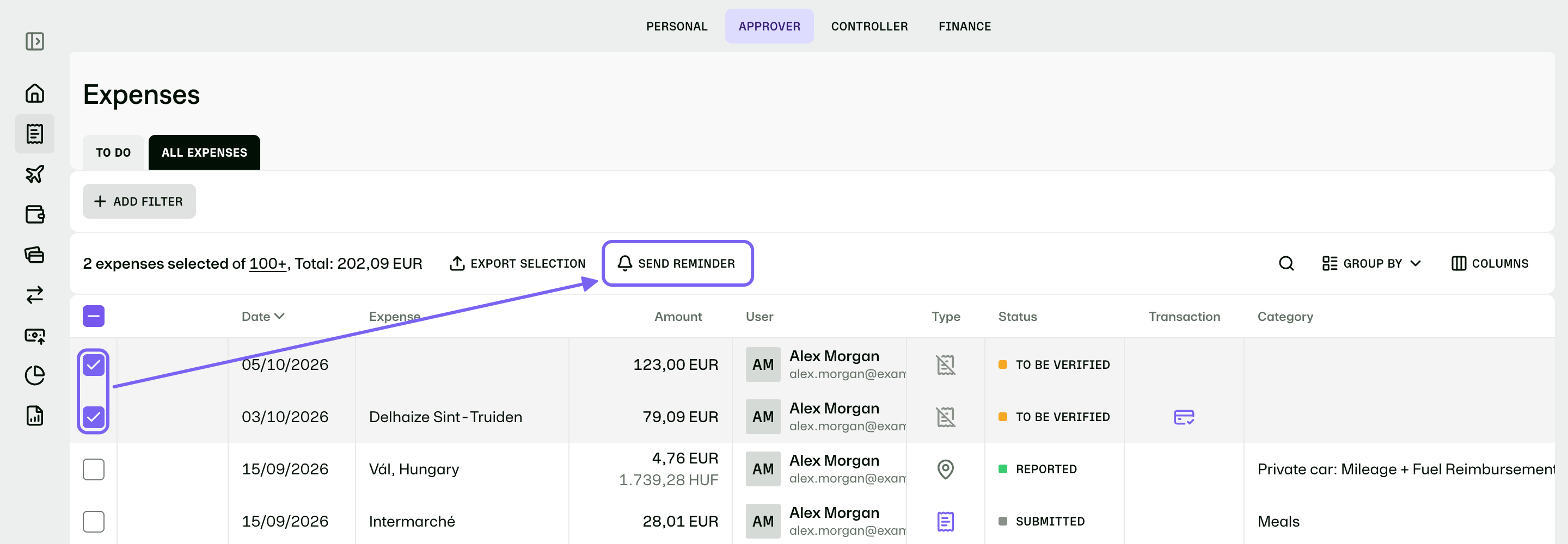Open the Expenses receipt icon in sidebar
Image resolution: width=1568 pixels, height=544 pixels.
point(35,133)
